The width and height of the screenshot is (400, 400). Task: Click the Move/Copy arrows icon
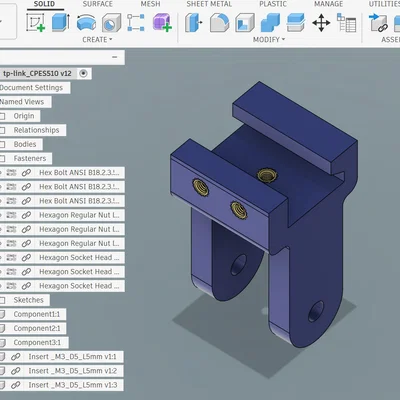[x=321, y=23]
